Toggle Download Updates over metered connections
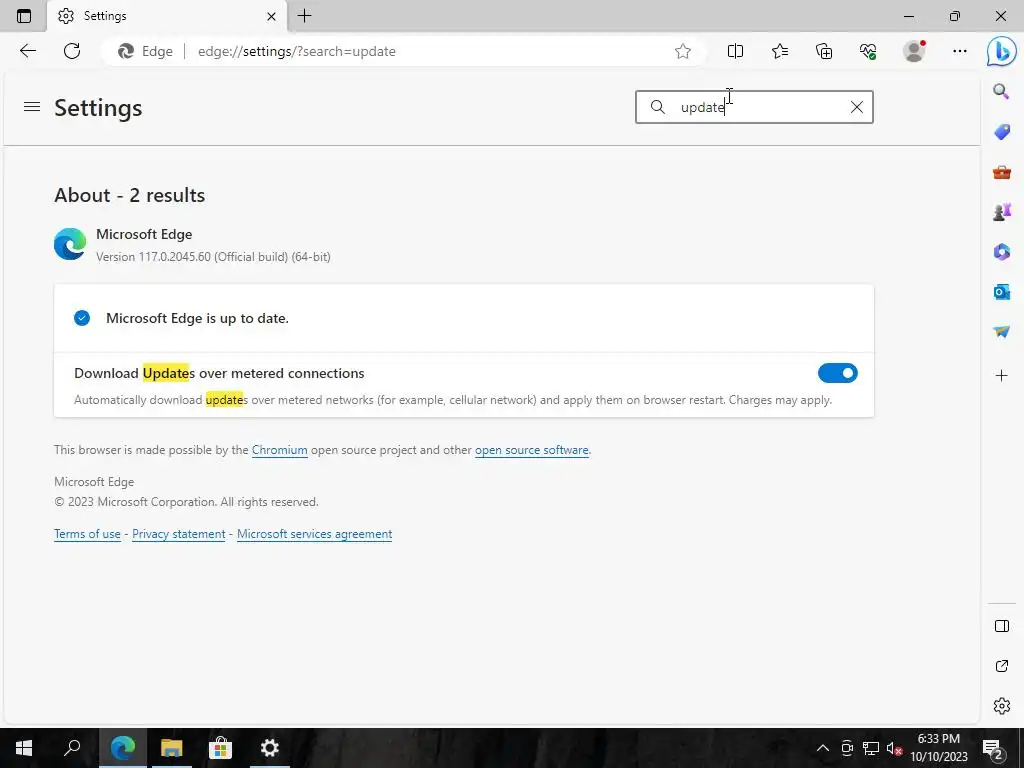The image size is (1024, 768). tap(837, 373)
